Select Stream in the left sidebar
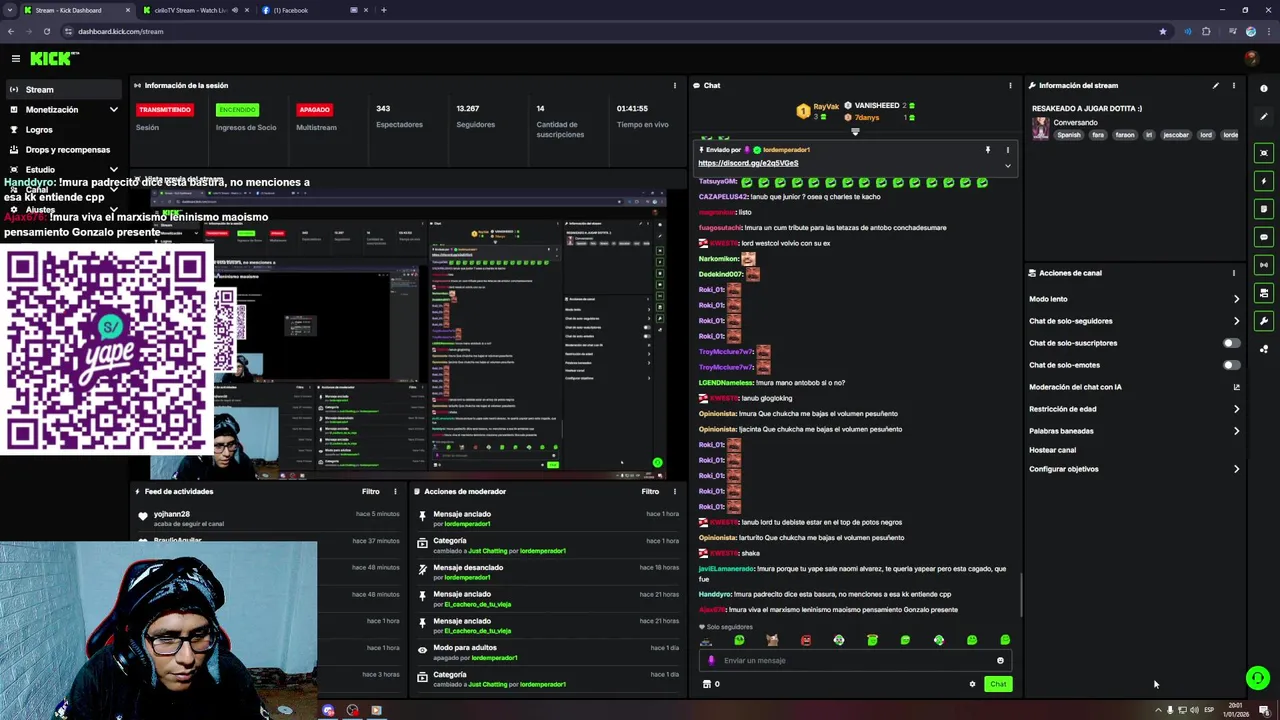 62,90
